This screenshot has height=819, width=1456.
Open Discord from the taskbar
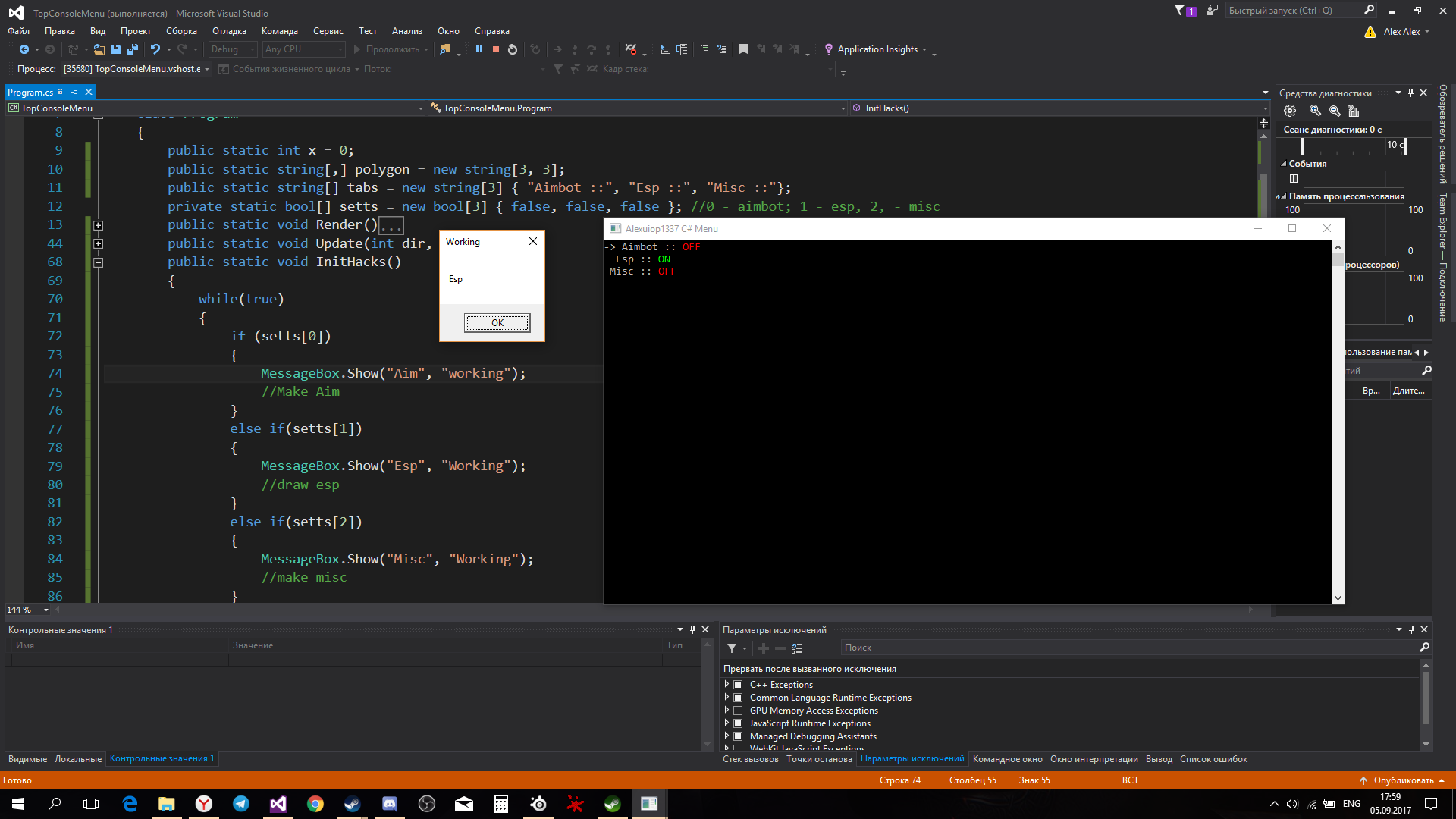click(x=390, y=804)
